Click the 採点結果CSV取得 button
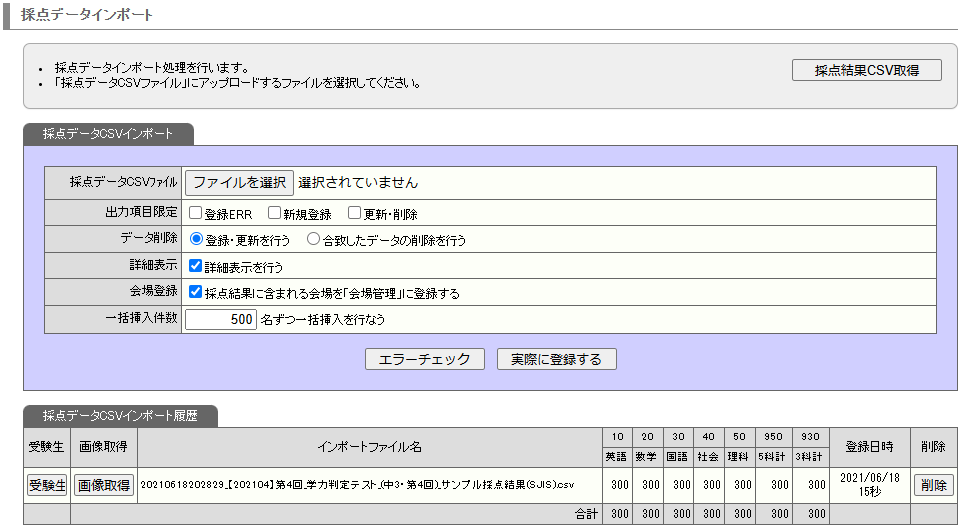The height and width of the screenshot is (526, 959). coord(866,70)
